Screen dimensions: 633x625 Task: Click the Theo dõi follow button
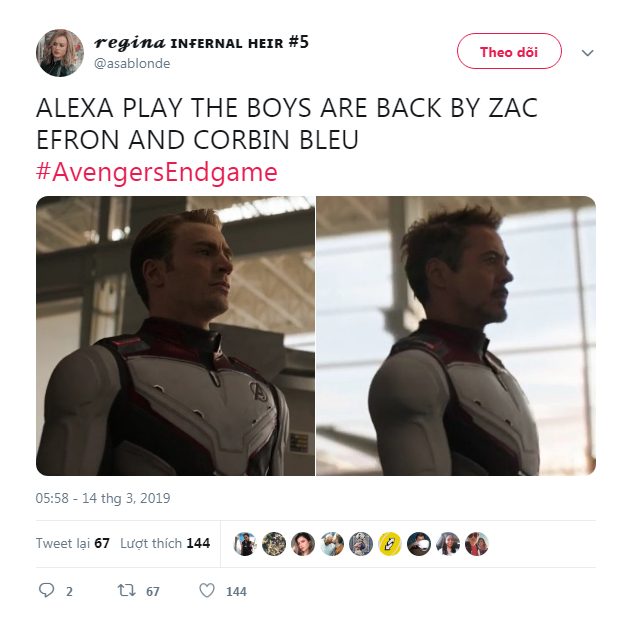coord(509,51)
